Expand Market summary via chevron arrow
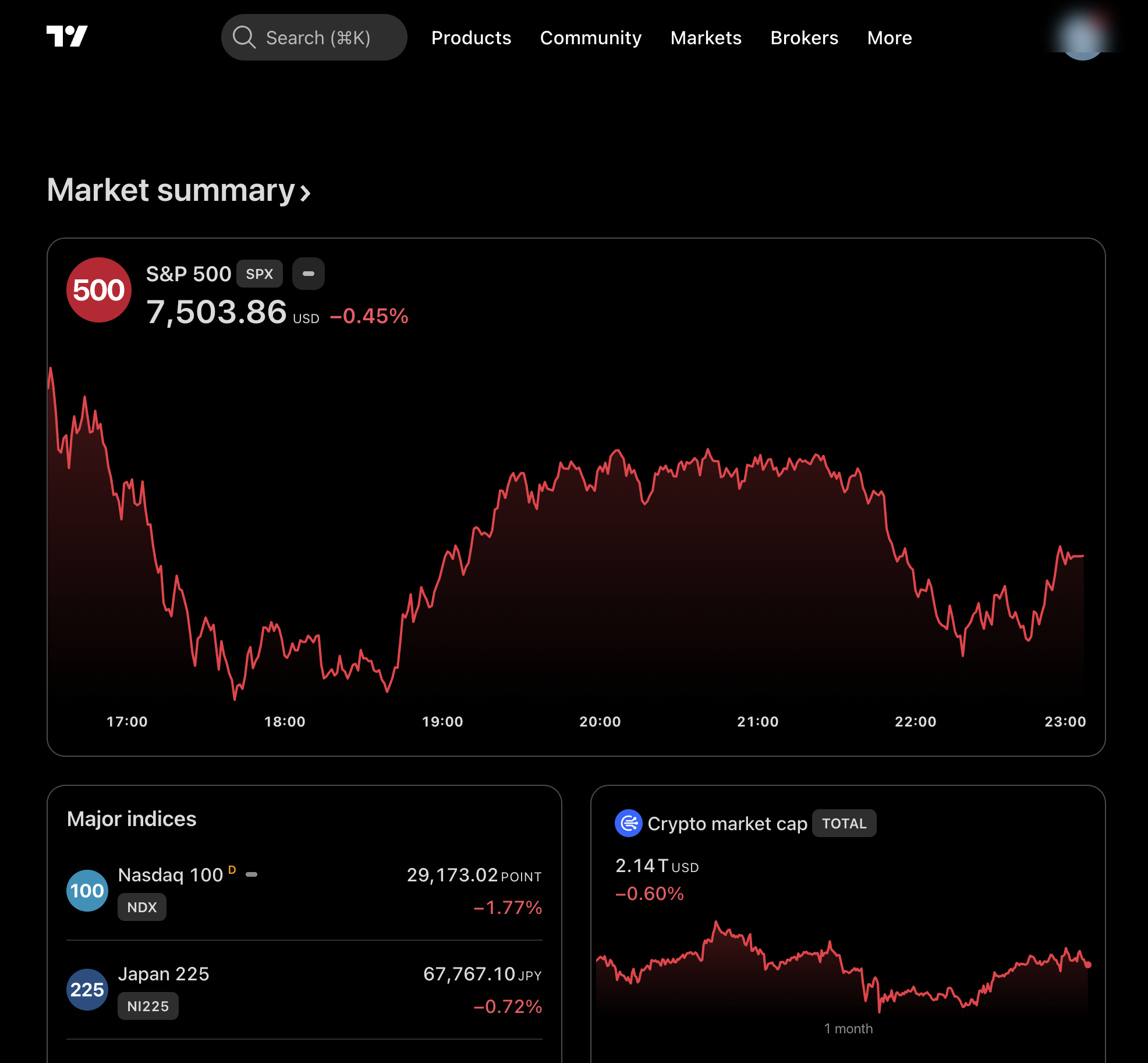Viewport: 1148px width, 1063px height. [x=305, y=193]
